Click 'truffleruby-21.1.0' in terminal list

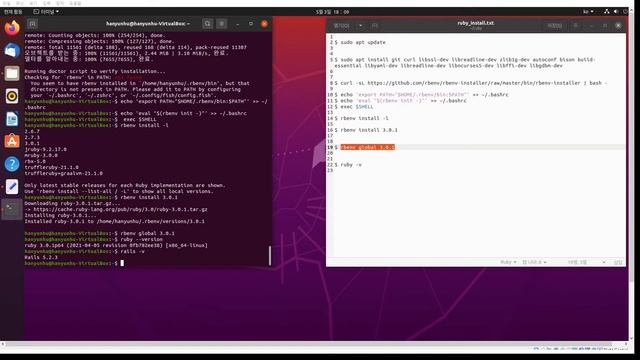[x=51, y=167]
